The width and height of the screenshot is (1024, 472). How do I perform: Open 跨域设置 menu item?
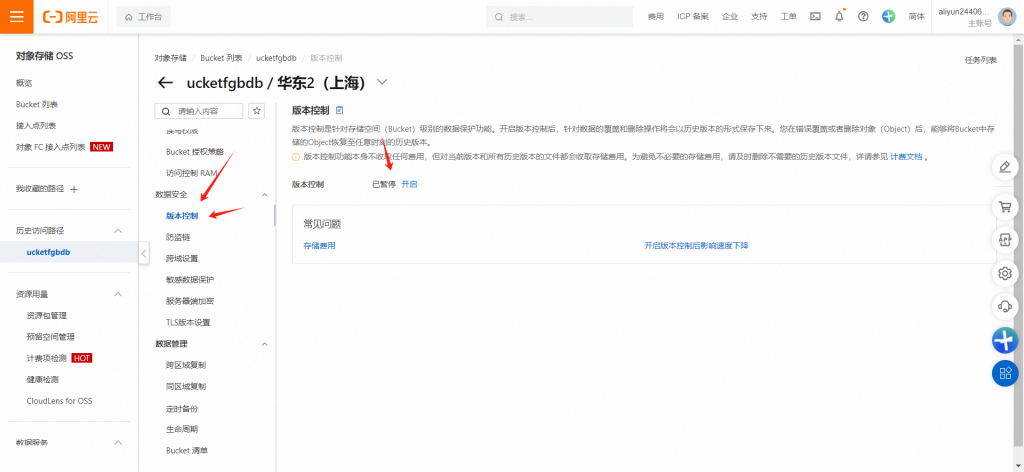(182, 259)
